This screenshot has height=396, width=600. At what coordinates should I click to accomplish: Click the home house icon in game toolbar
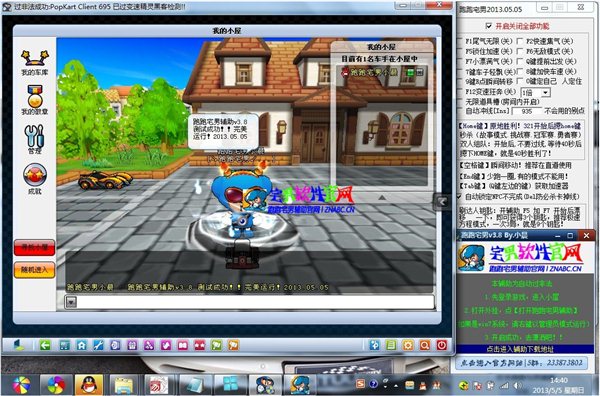pyautogui.click(x=82, y=345)
